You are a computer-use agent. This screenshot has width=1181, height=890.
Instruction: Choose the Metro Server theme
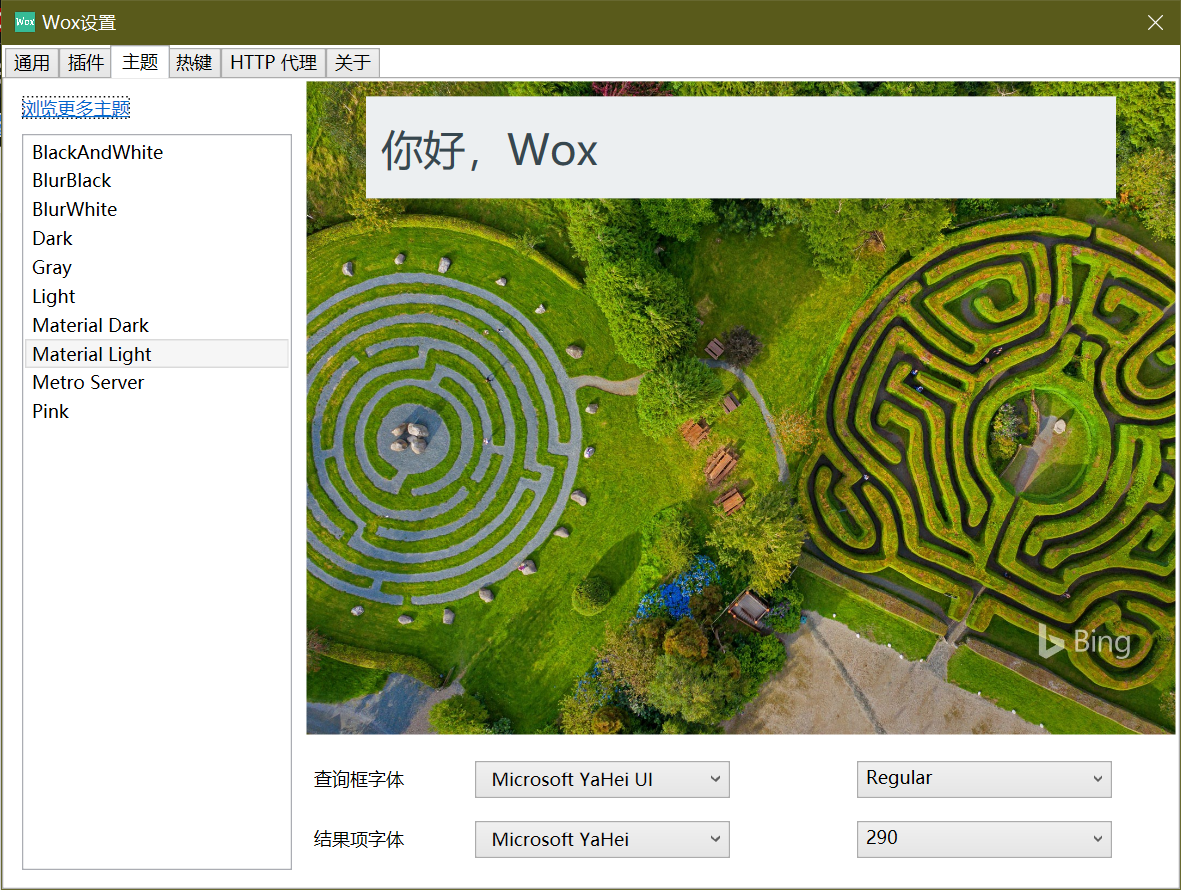(157, 383)
